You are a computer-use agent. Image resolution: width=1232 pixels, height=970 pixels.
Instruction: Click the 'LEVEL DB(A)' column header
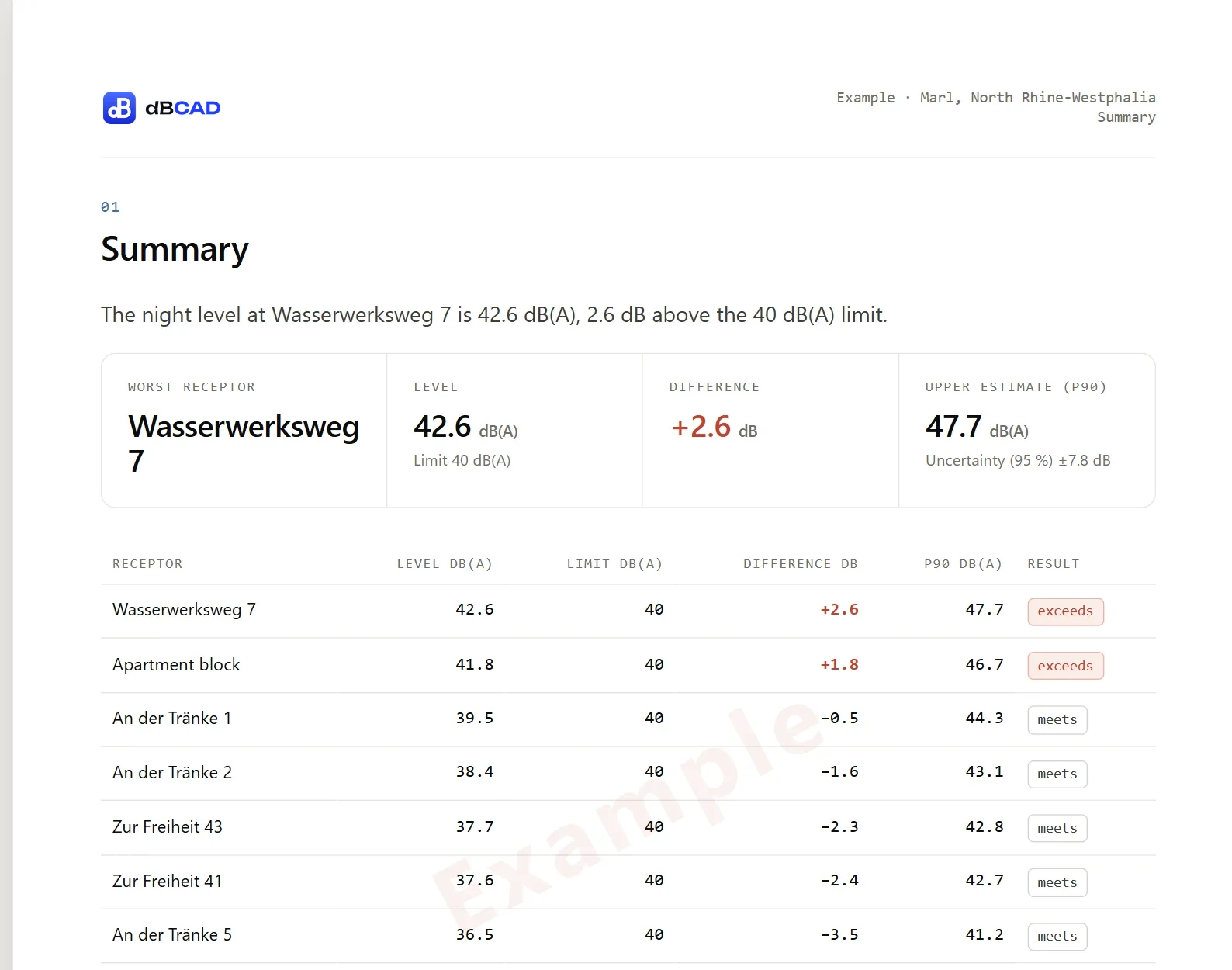click(445, 564)
